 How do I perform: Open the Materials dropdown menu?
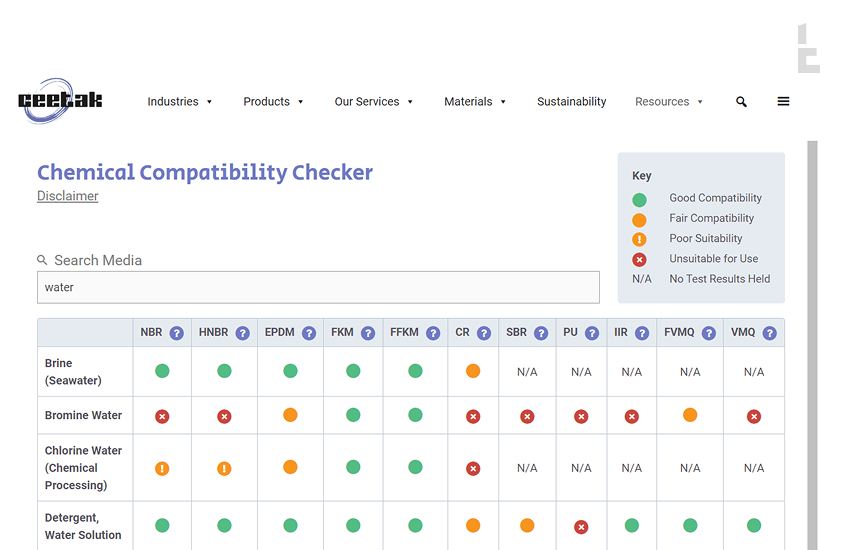click(475, 102)
